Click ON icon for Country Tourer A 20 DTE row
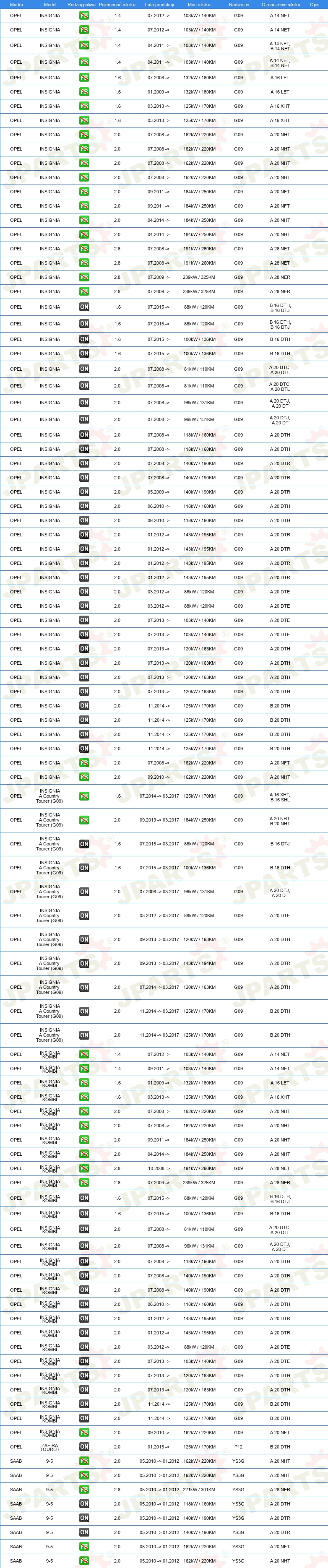The width and height of the screenshot is (328, 1568). click(x=84, y=915)
